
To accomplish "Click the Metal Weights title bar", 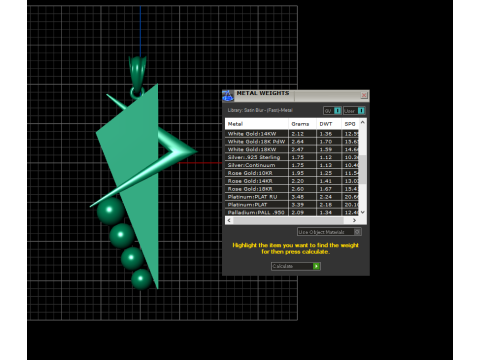I will [296, 95].
